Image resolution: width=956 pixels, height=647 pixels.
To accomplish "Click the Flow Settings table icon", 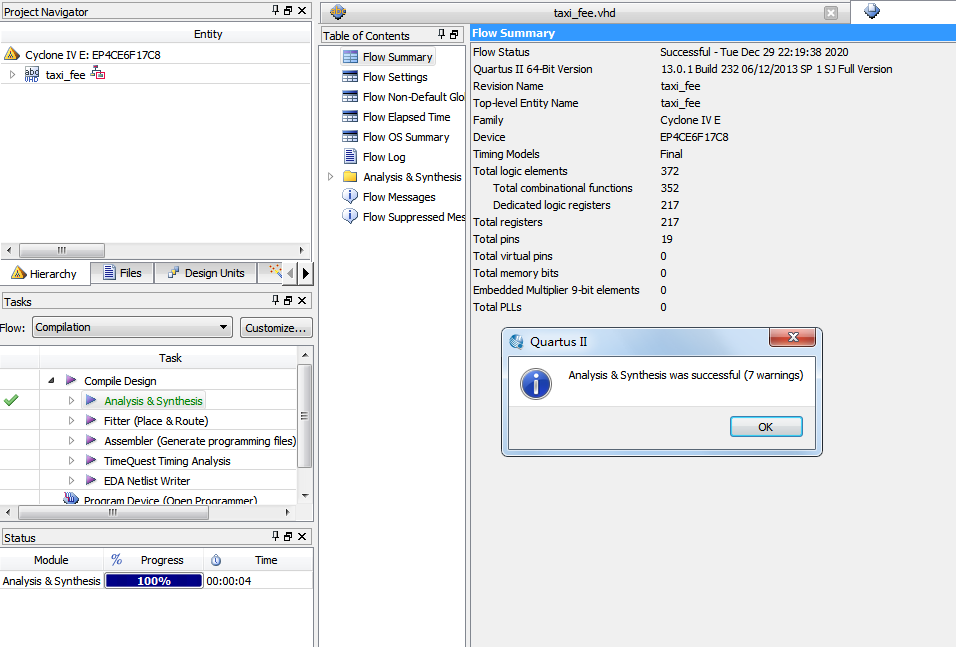I will coord(350,77).
